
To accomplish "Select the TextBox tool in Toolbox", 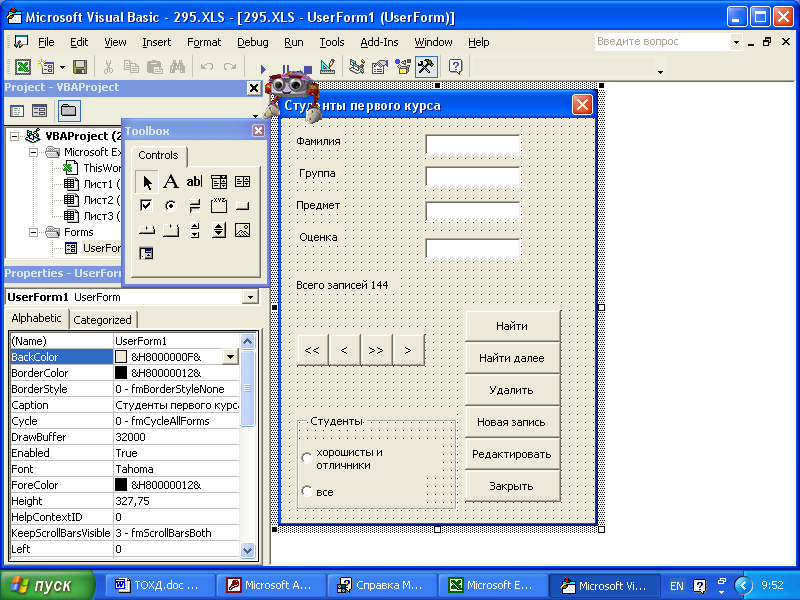I will point(194,182).
